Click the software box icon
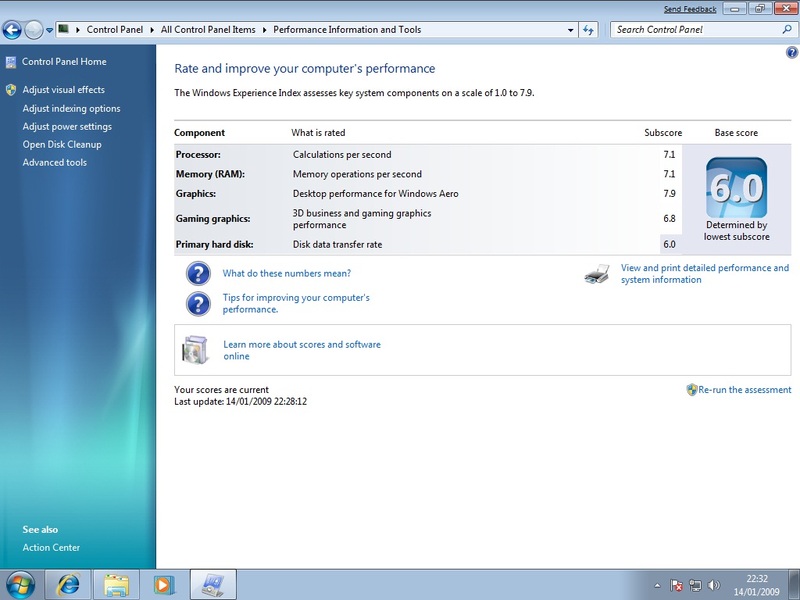Viewport: 800px width, 600px height. tap(195, 350)
